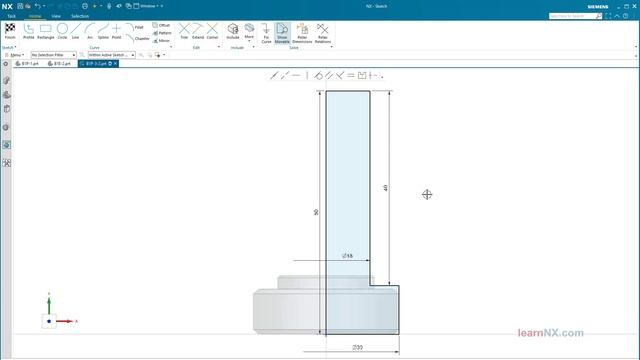Select the Arc tool
Viewport: 640px width, 360px height.
[90, 31]
